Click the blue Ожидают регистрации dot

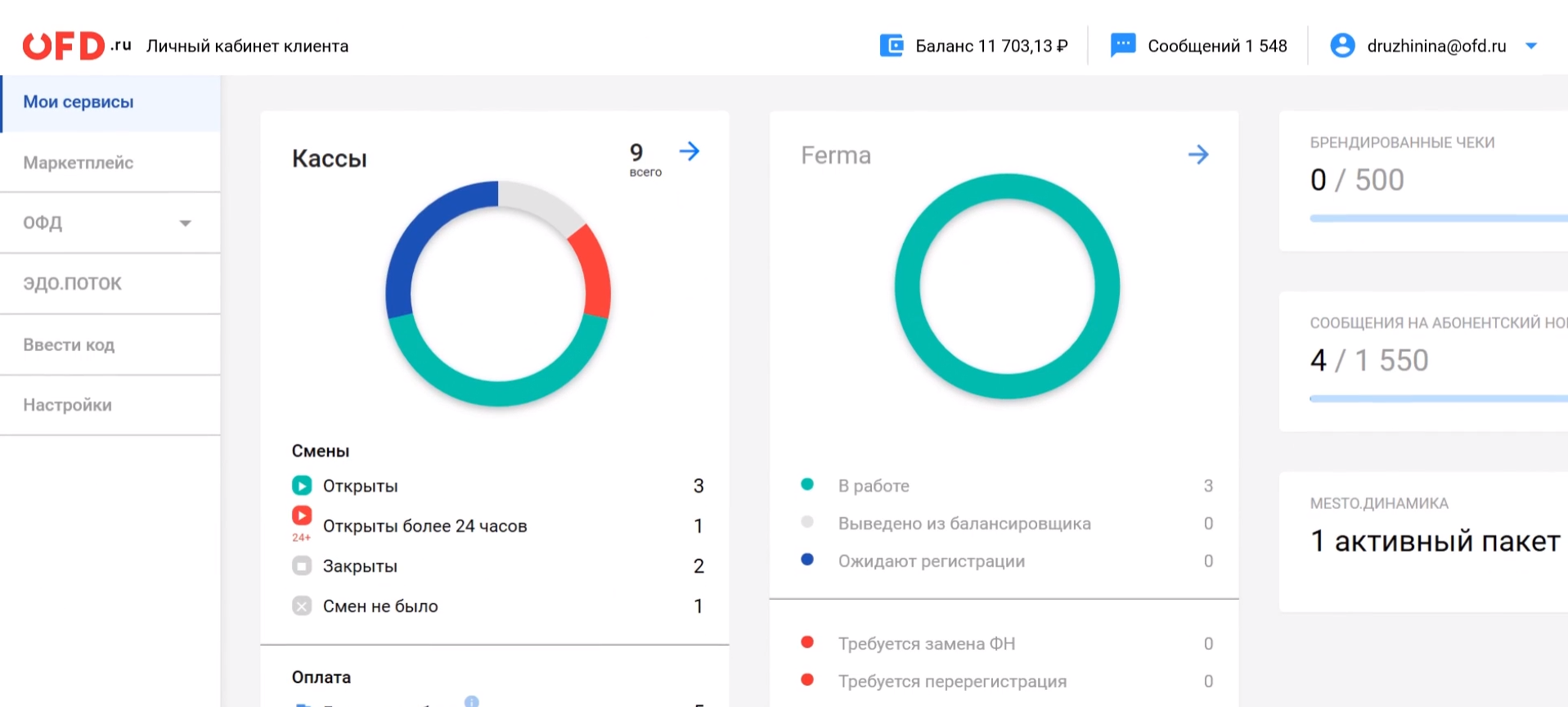807,560
